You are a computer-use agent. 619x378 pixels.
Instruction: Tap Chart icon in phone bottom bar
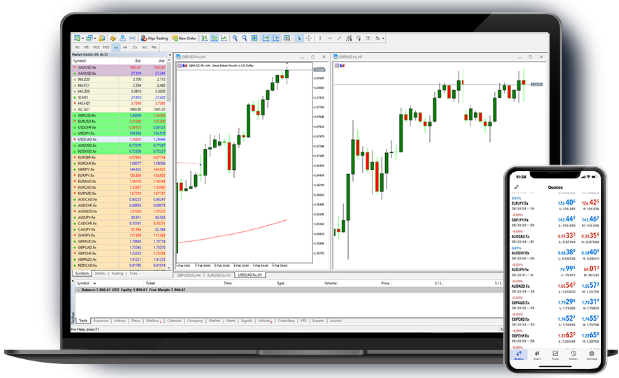[537, 355]
